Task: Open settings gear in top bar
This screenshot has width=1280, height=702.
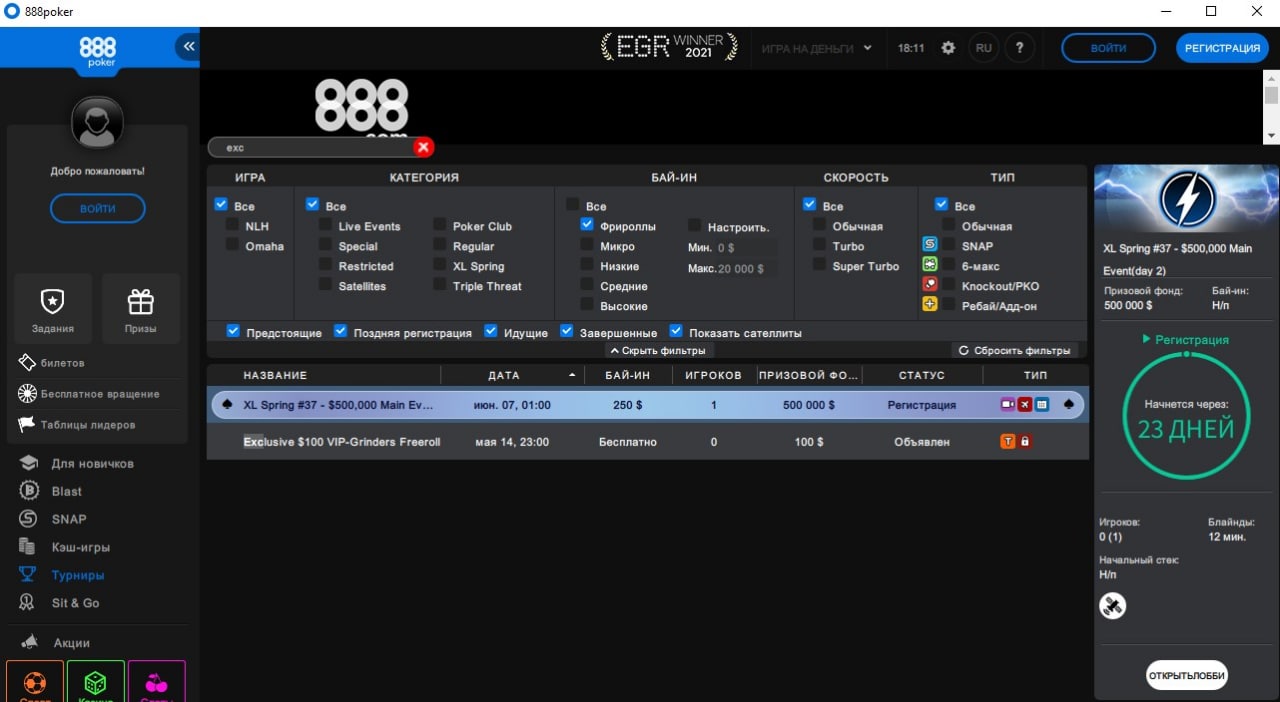Action: point(948,48)
